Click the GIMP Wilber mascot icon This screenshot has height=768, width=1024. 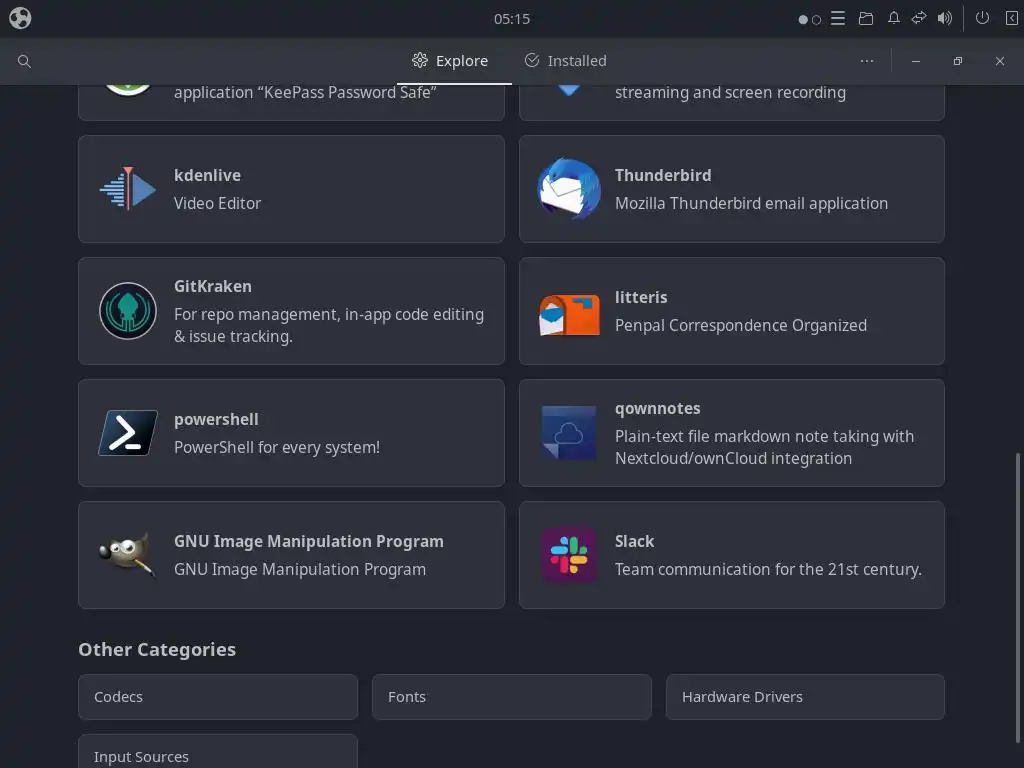coord(128,554)
